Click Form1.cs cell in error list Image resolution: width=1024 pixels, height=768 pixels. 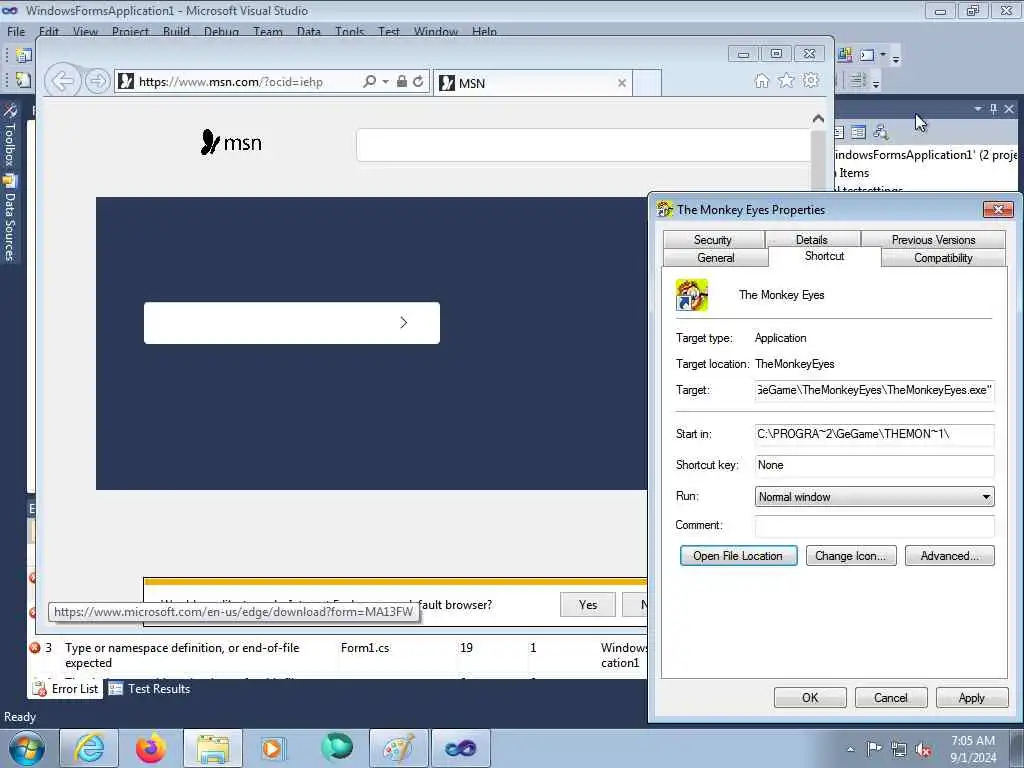(x=365, y=648)
